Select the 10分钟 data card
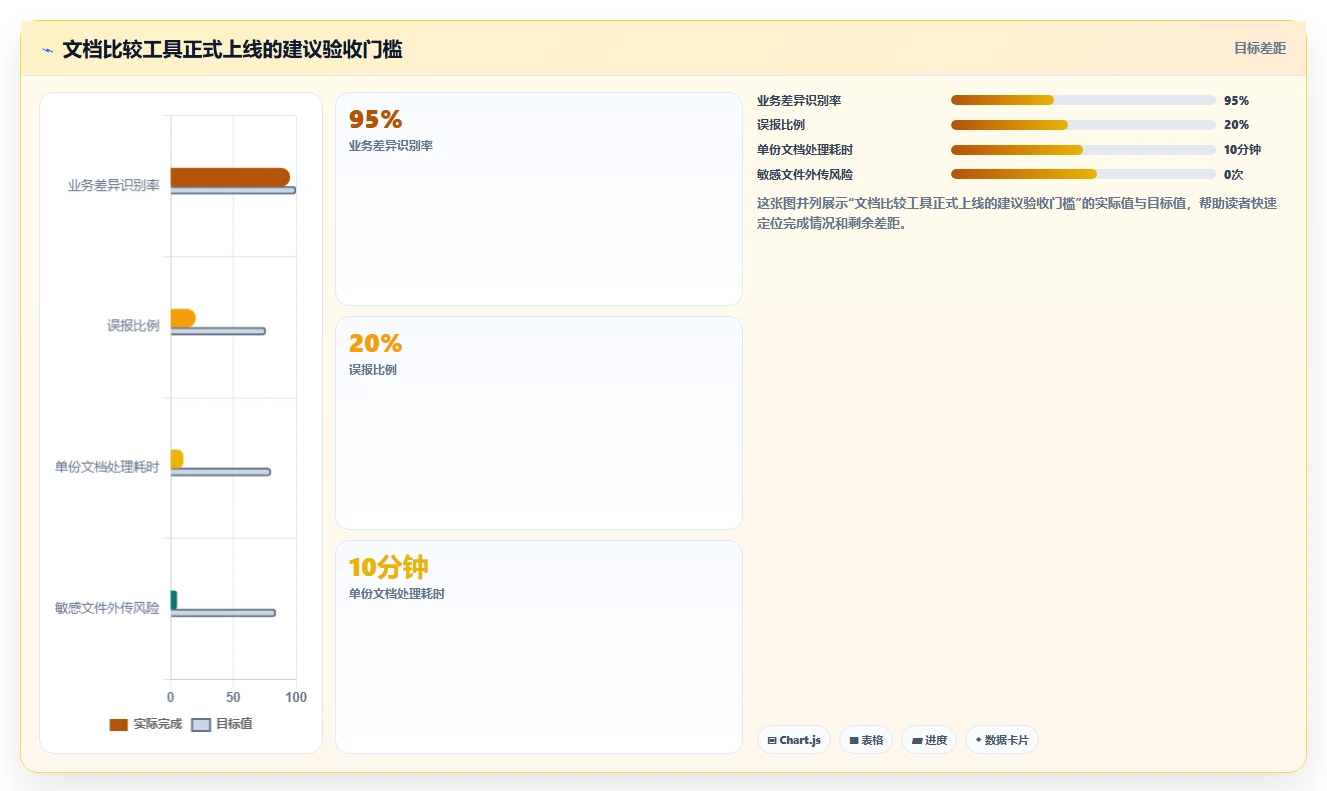Screen dimensions: 1327x791 pyautogui.click(x=539, y=647)
